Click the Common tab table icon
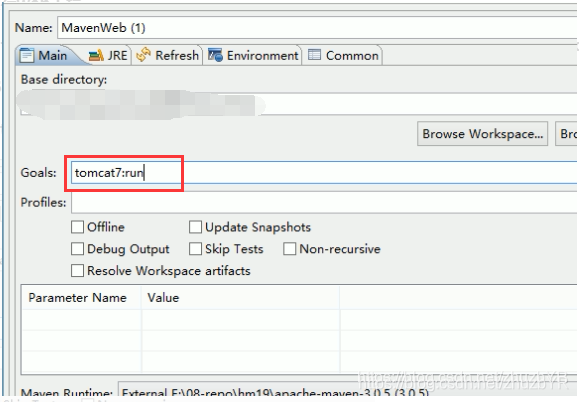 (314, 55)
